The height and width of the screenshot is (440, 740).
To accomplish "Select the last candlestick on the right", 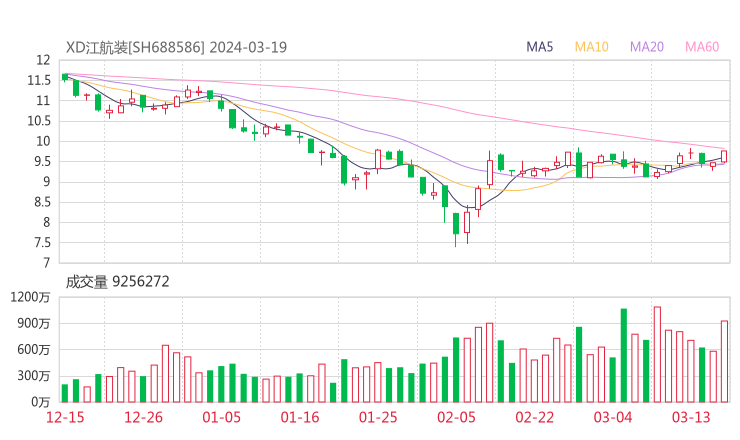I will (x=724, y=156).
